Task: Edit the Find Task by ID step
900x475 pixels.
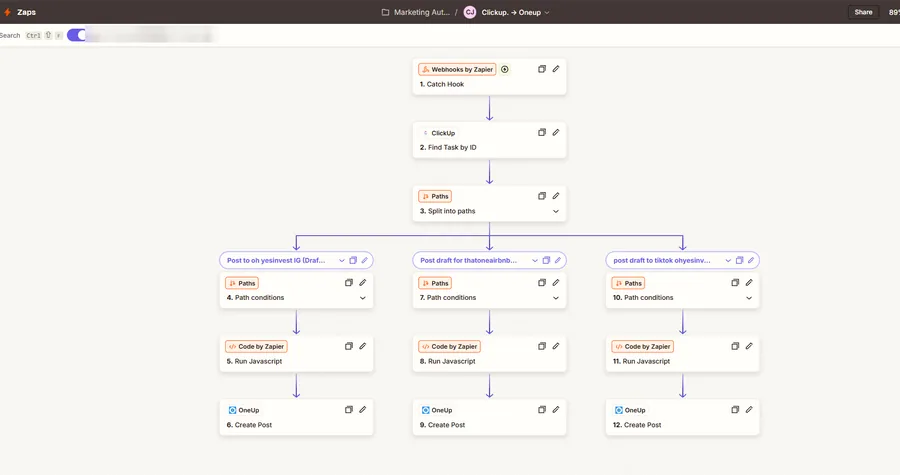Action: [556, 133]
